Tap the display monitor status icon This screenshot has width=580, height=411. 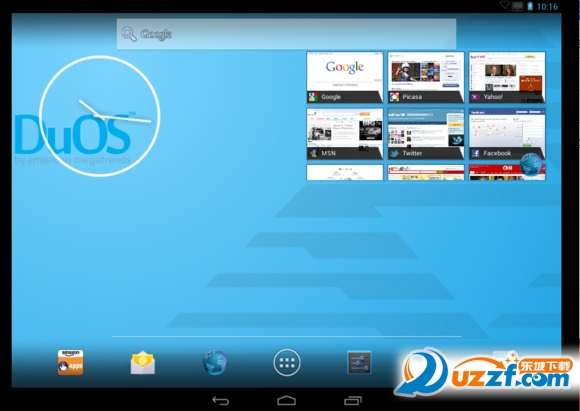tap(517, 6)
